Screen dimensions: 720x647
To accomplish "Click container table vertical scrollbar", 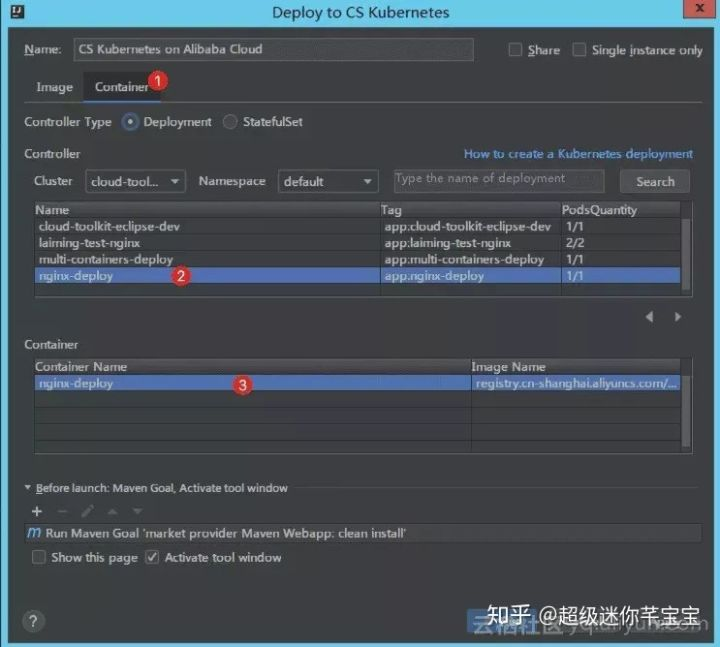I will click(686, 411).
